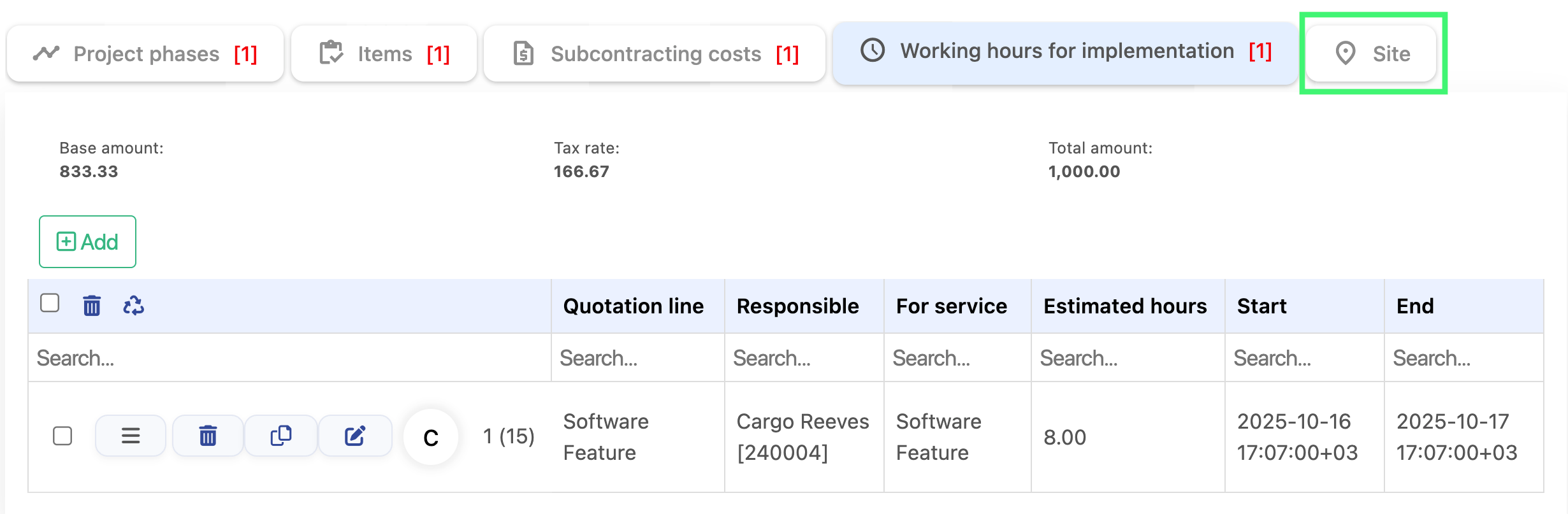Switch to the Project phases tab
Viewport: 1568px width, 514px height.
coord(145,54)
